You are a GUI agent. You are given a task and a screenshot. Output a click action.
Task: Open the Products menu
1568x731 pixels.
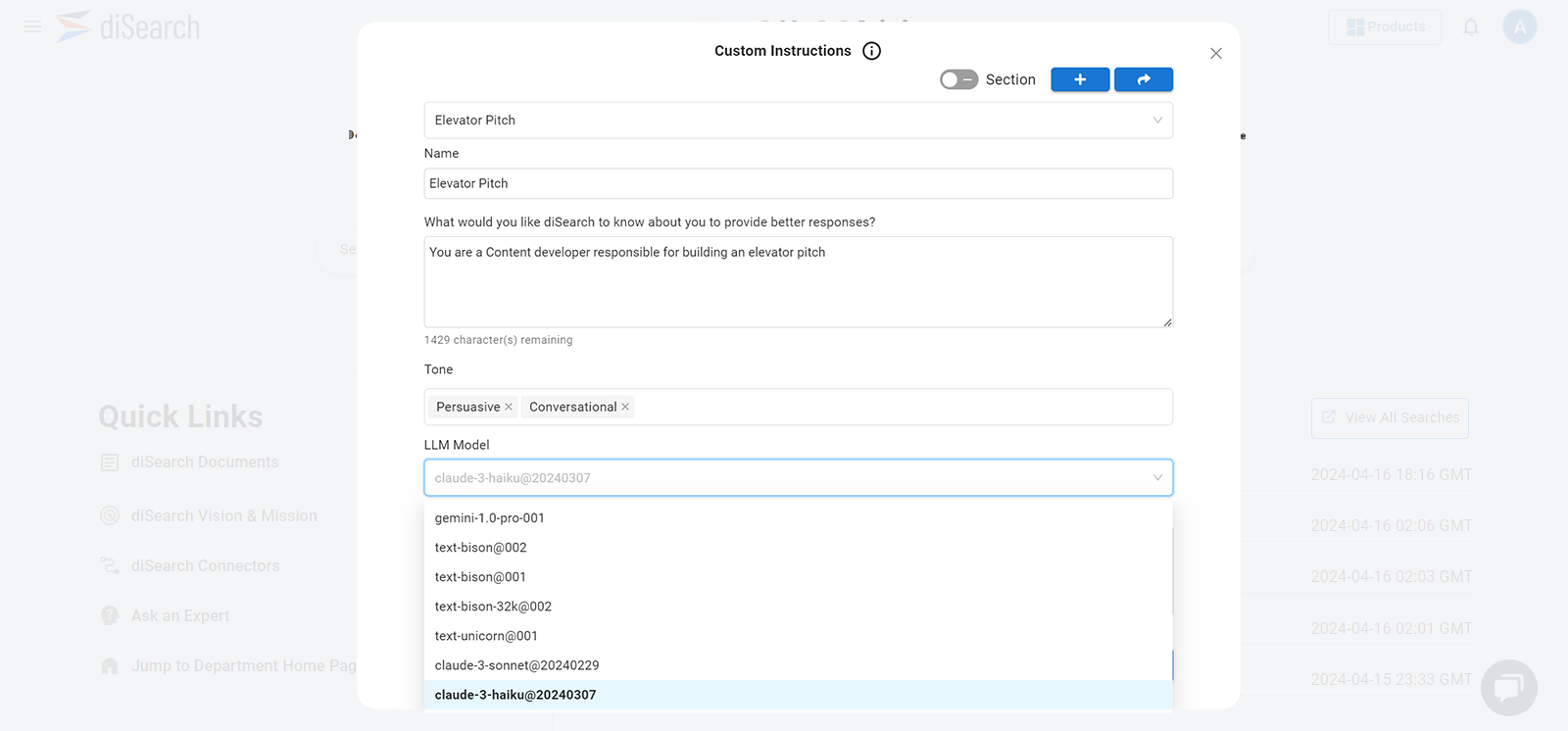[x=1385, y=26]
